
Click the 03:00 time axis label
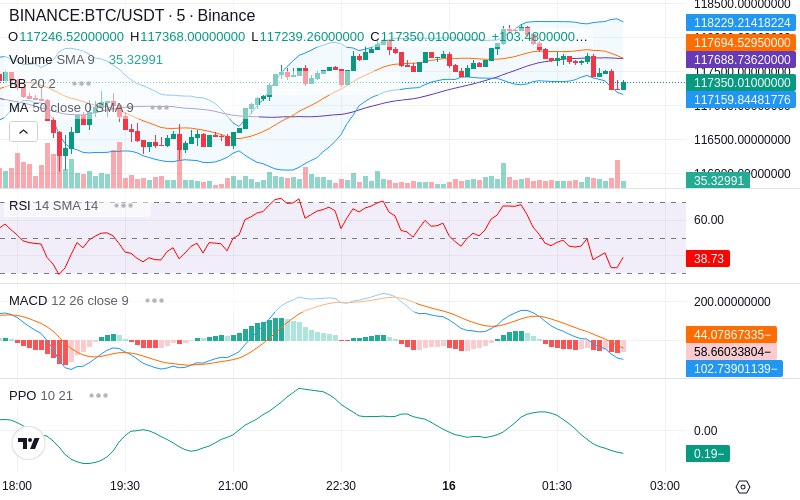pos(665,486)
